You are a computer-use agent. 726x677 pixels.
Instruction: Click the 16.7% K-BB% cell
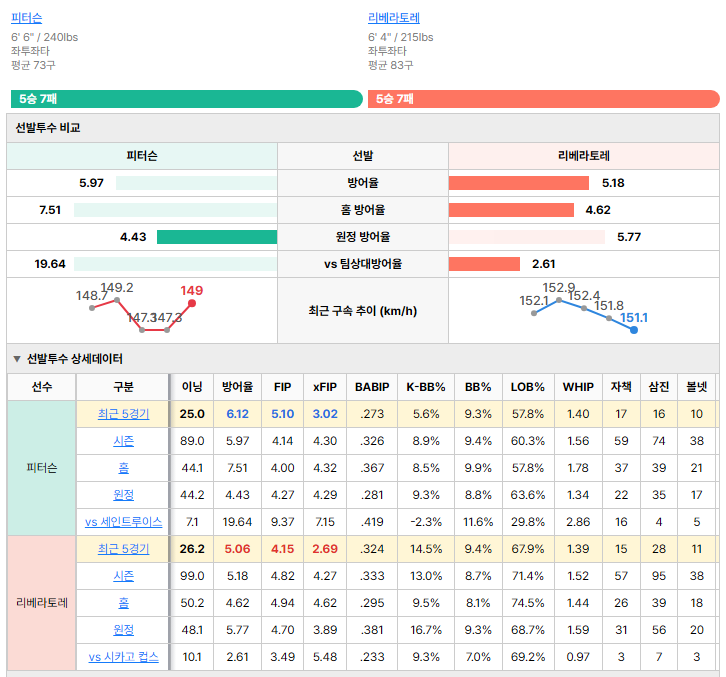click(426, 630)
